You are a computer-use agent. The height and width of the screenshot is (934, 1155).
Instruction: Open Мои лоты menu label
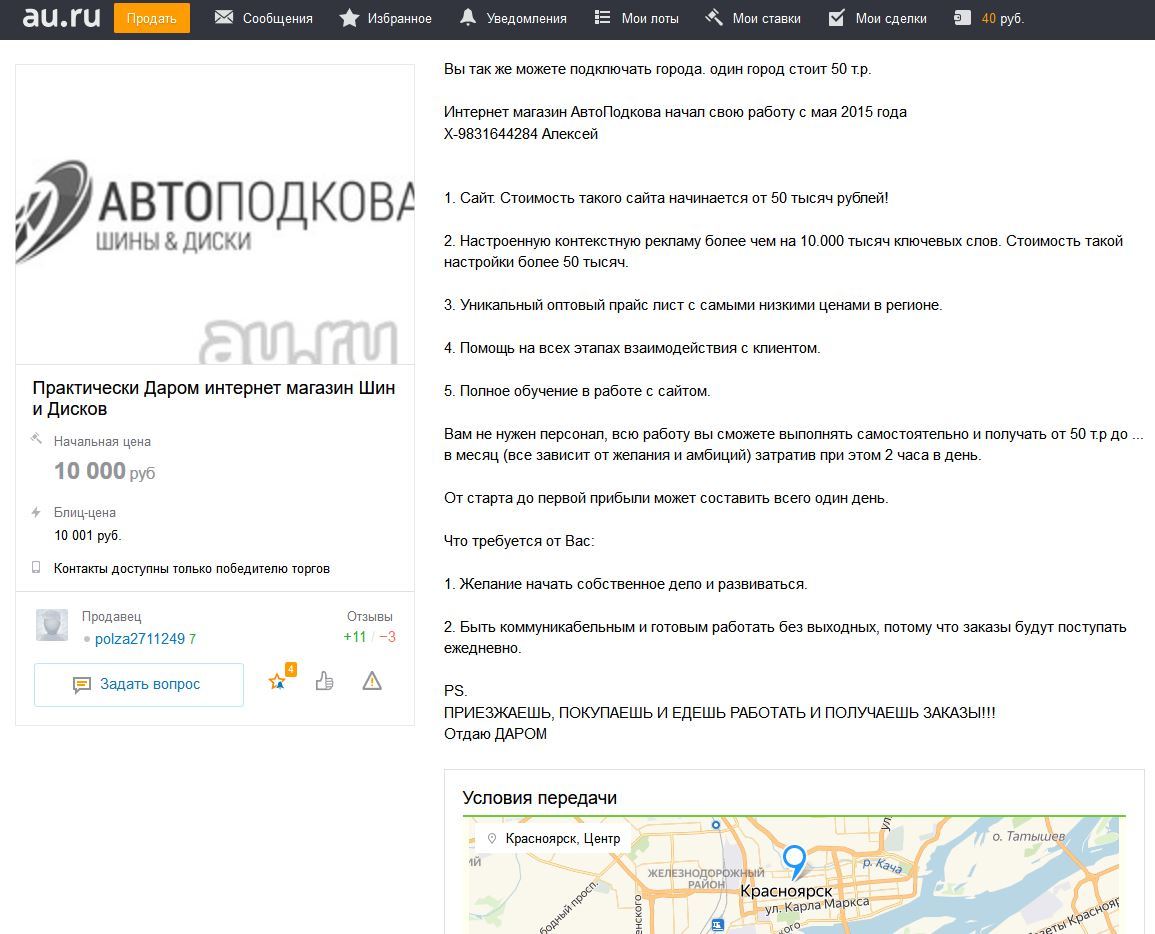pos(650,18)
